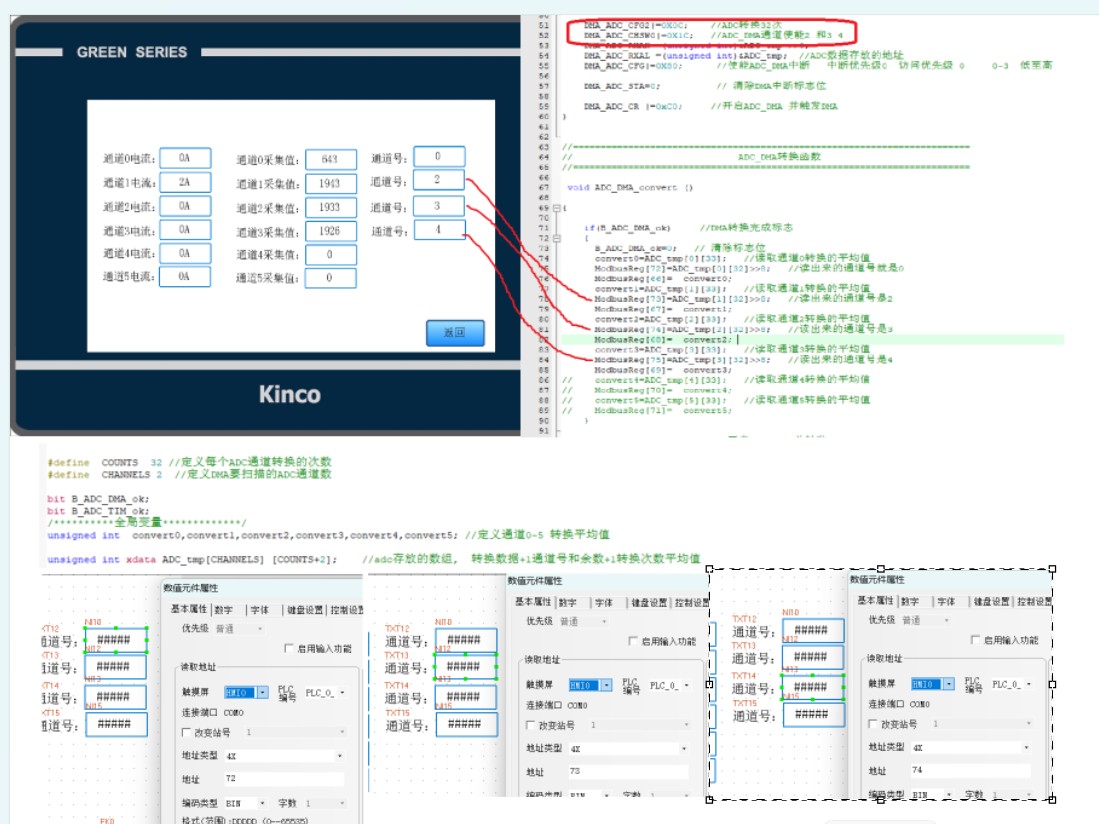1099x824 pixels.
Task: Enable 启用输入功能 checkbox in the address-74 dialog
Action: point(975,640)
